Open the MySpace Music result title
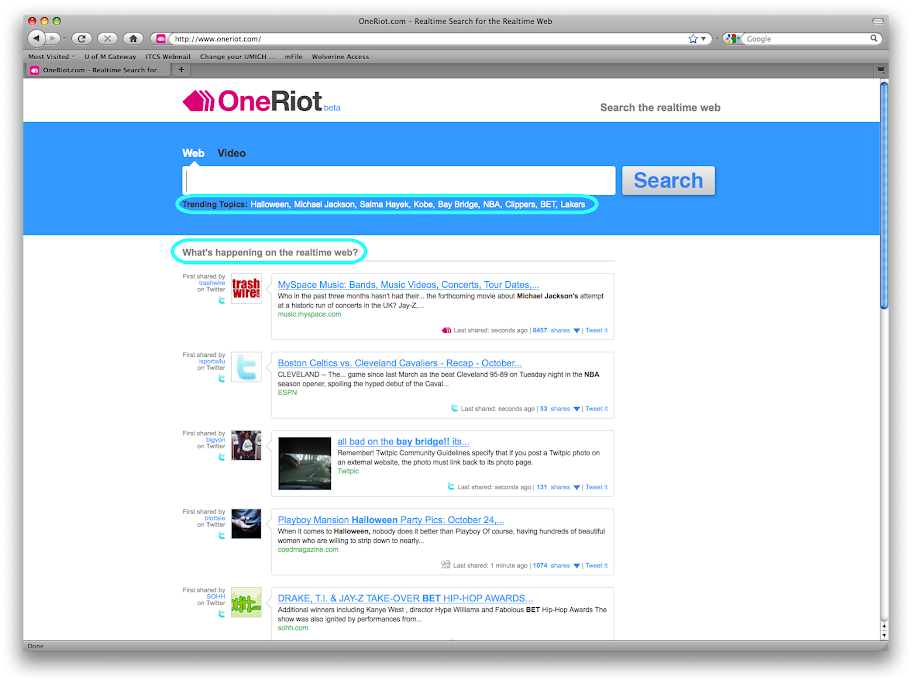The width and height of the screenshot is (912, 683). coord(408,284)
